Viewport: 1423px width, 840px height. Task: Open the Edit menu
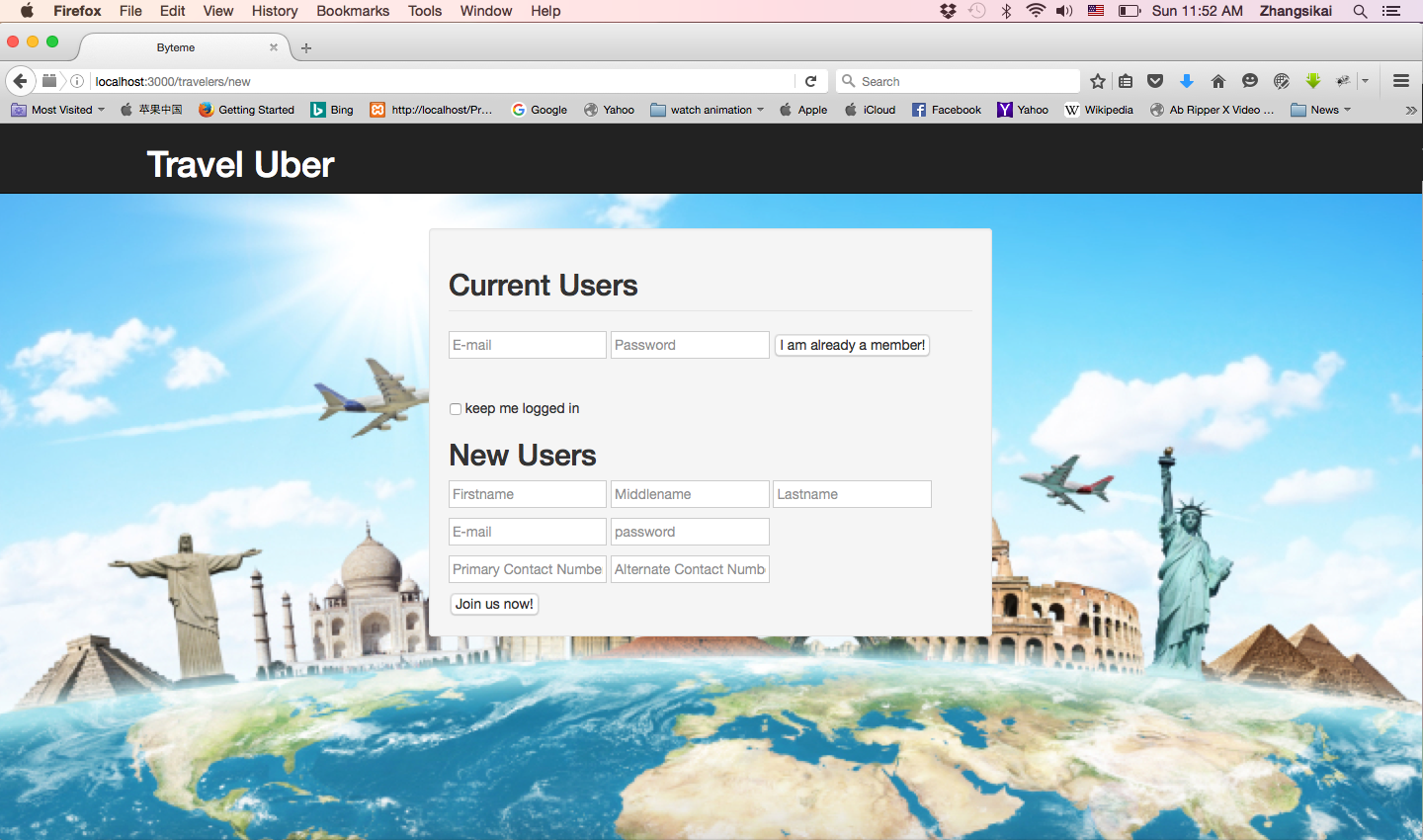[x=173, y=11]
